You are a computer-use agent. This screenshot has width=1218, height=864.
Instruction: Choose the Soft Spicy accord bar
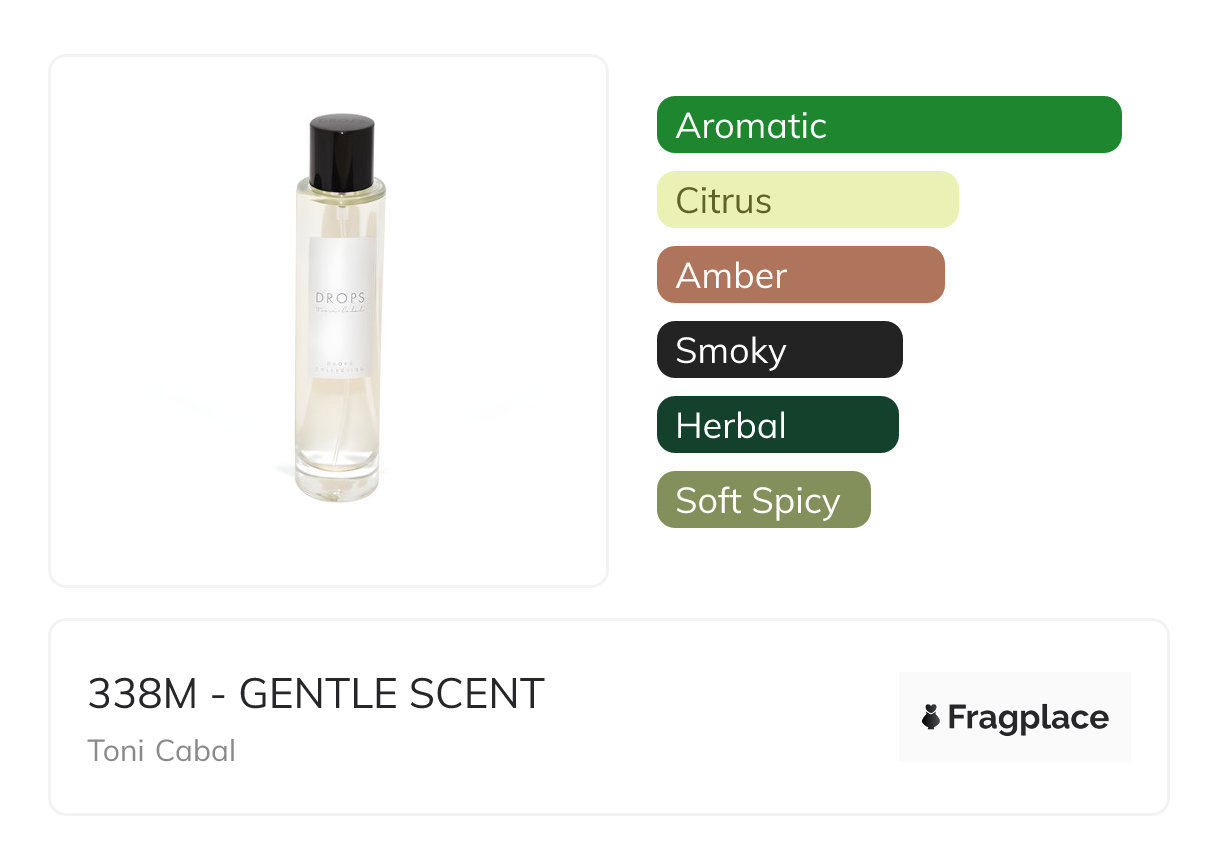pyautogui.click(x=764, y=500)
